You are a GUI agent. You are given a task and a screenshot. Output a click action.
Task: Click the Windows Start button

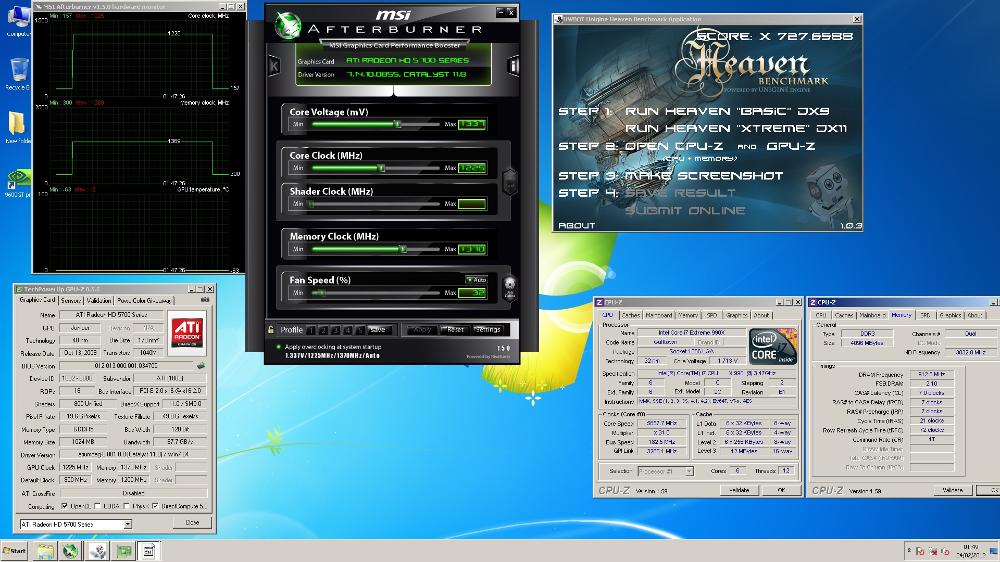click(15, 551)
